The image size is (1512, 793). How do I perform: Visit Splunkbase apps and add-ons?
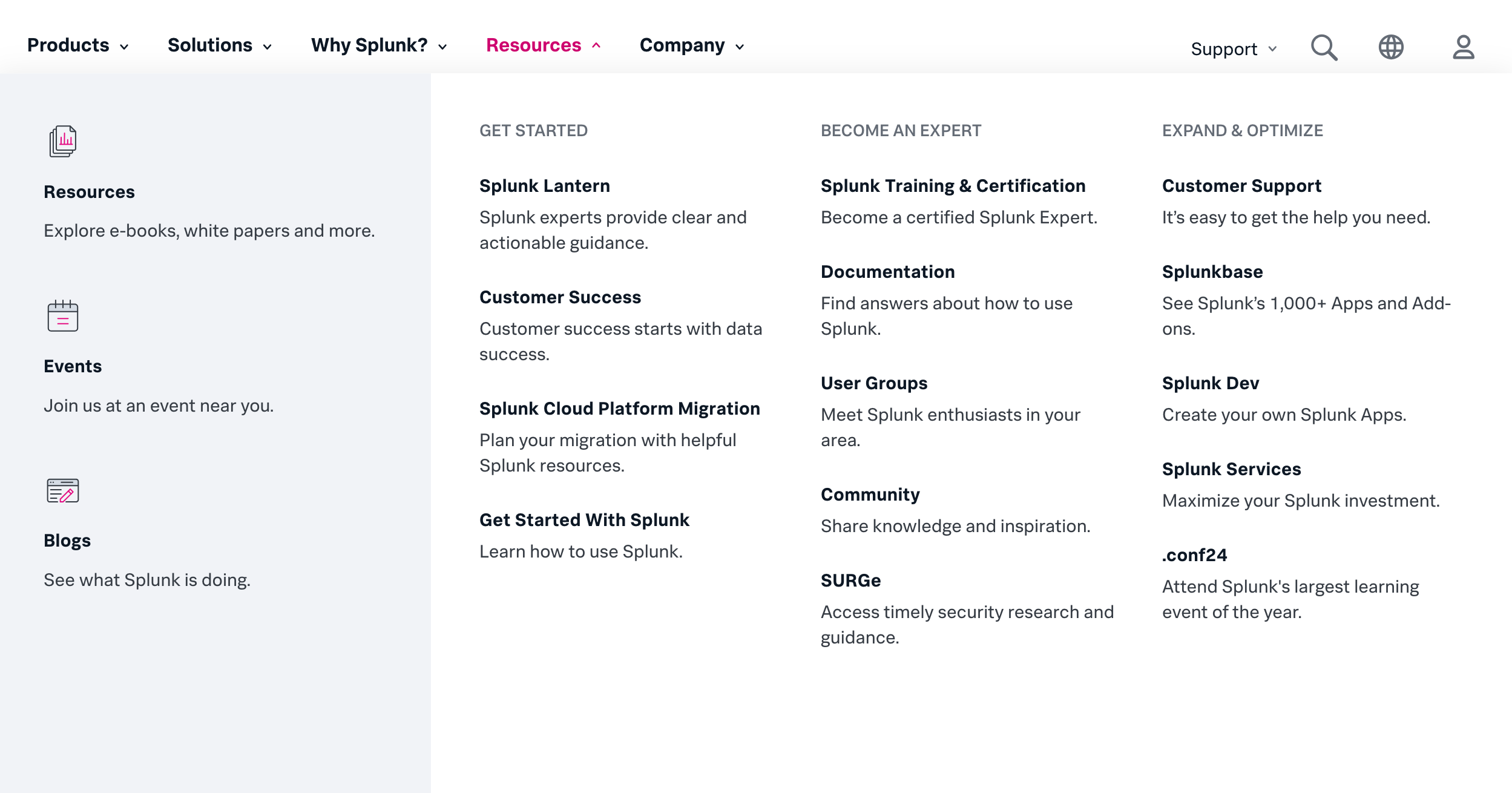point(1212,272)
